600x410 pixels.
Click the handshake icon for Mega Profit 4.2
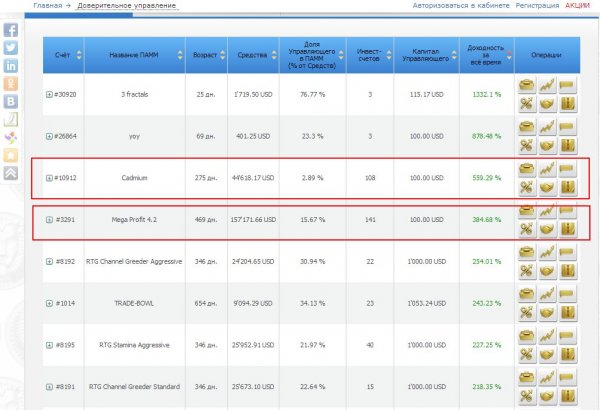click(x=547, y=229)
